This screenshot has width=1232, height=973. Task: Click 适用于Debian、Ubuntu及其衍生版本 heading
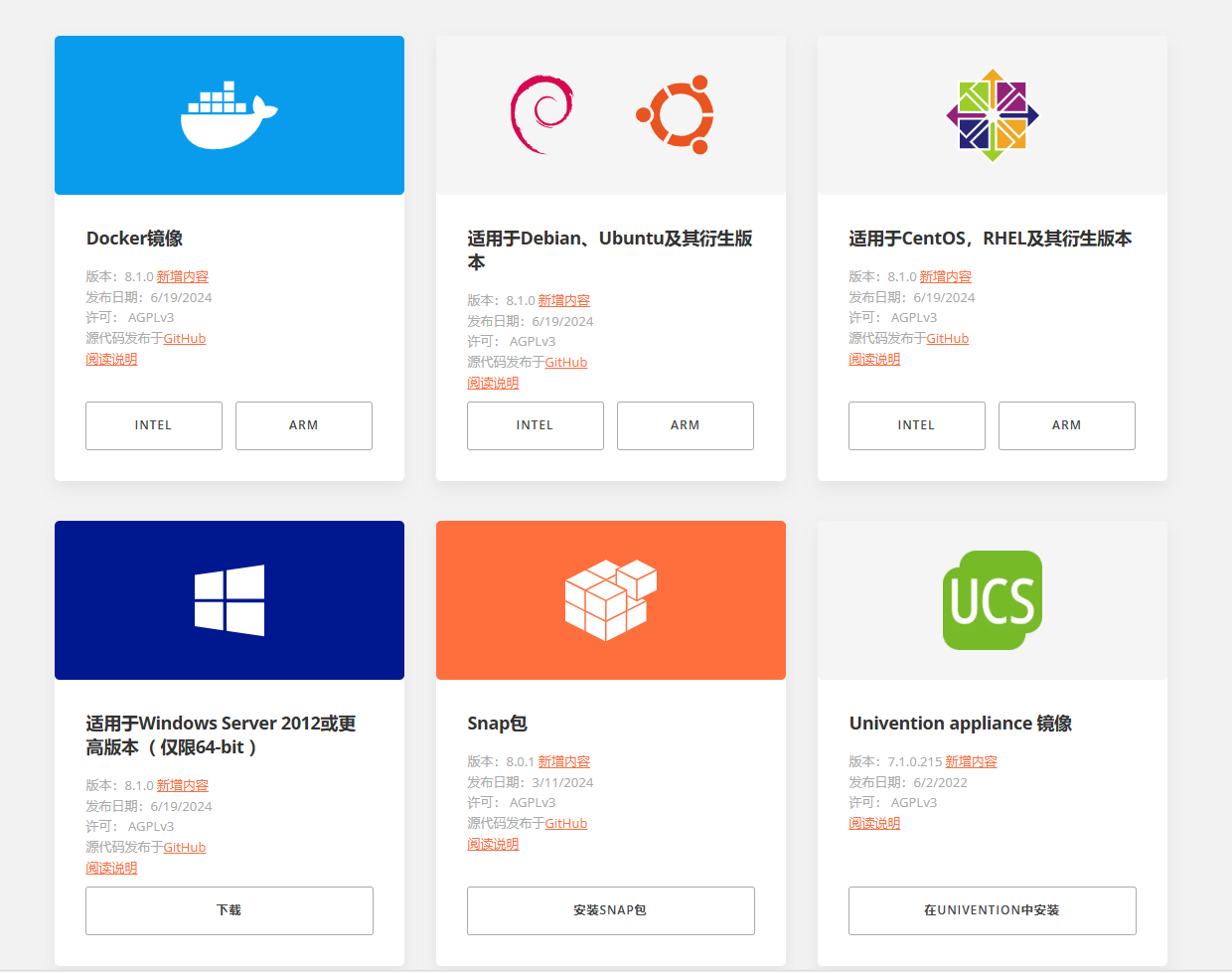(610, 250)
